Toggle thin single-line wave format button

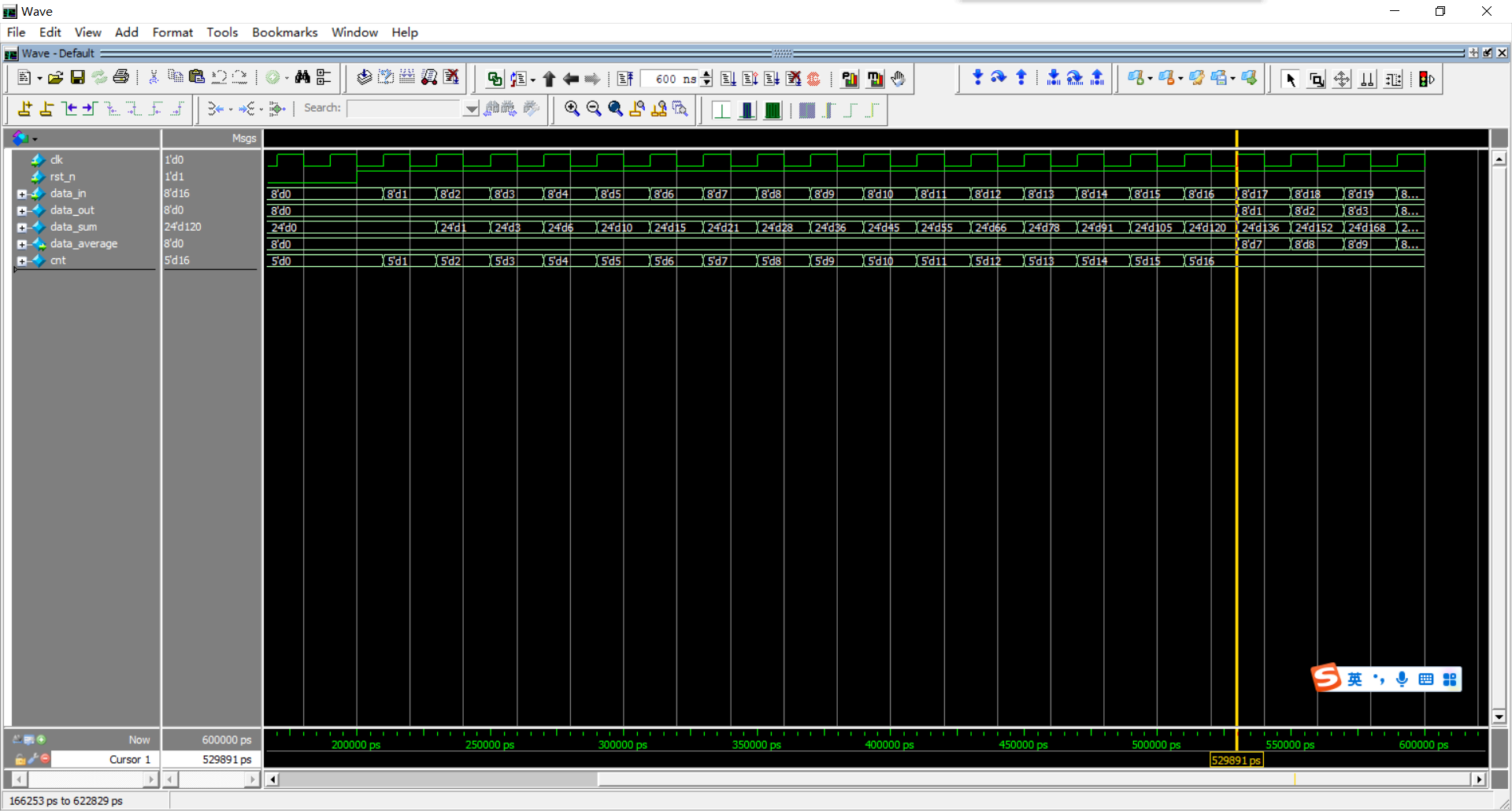point(721,110)
